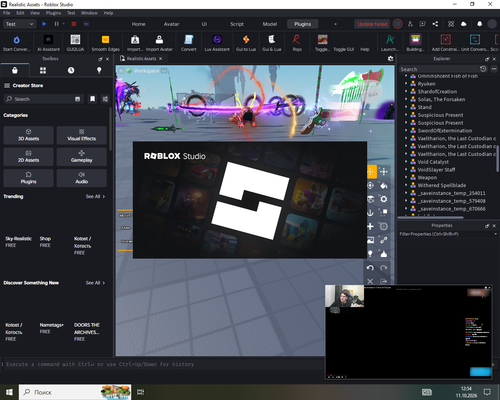Launch the Rojo plugin
This screenshot has width=500, height=400.
pos(297,43)
